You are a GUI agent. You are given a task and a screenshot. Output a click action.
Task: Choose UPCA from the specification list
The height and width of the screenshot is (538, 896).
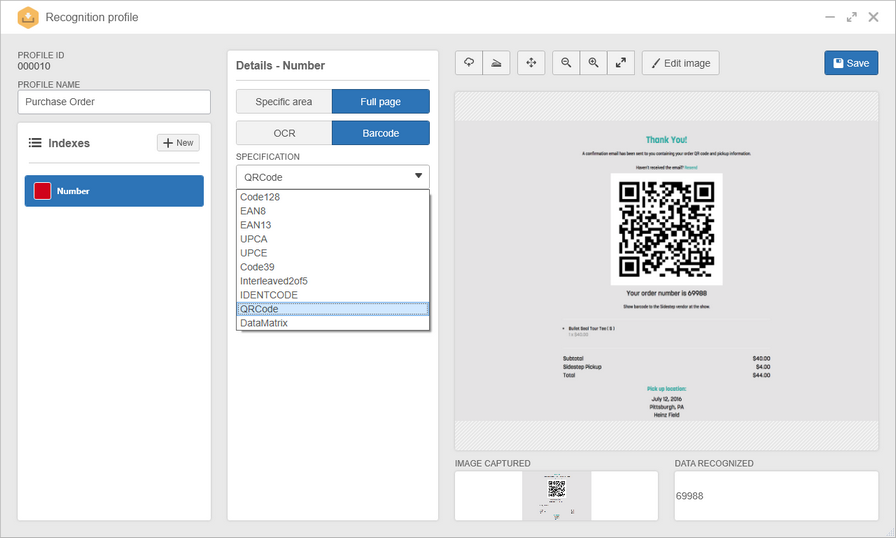point(333,239)
